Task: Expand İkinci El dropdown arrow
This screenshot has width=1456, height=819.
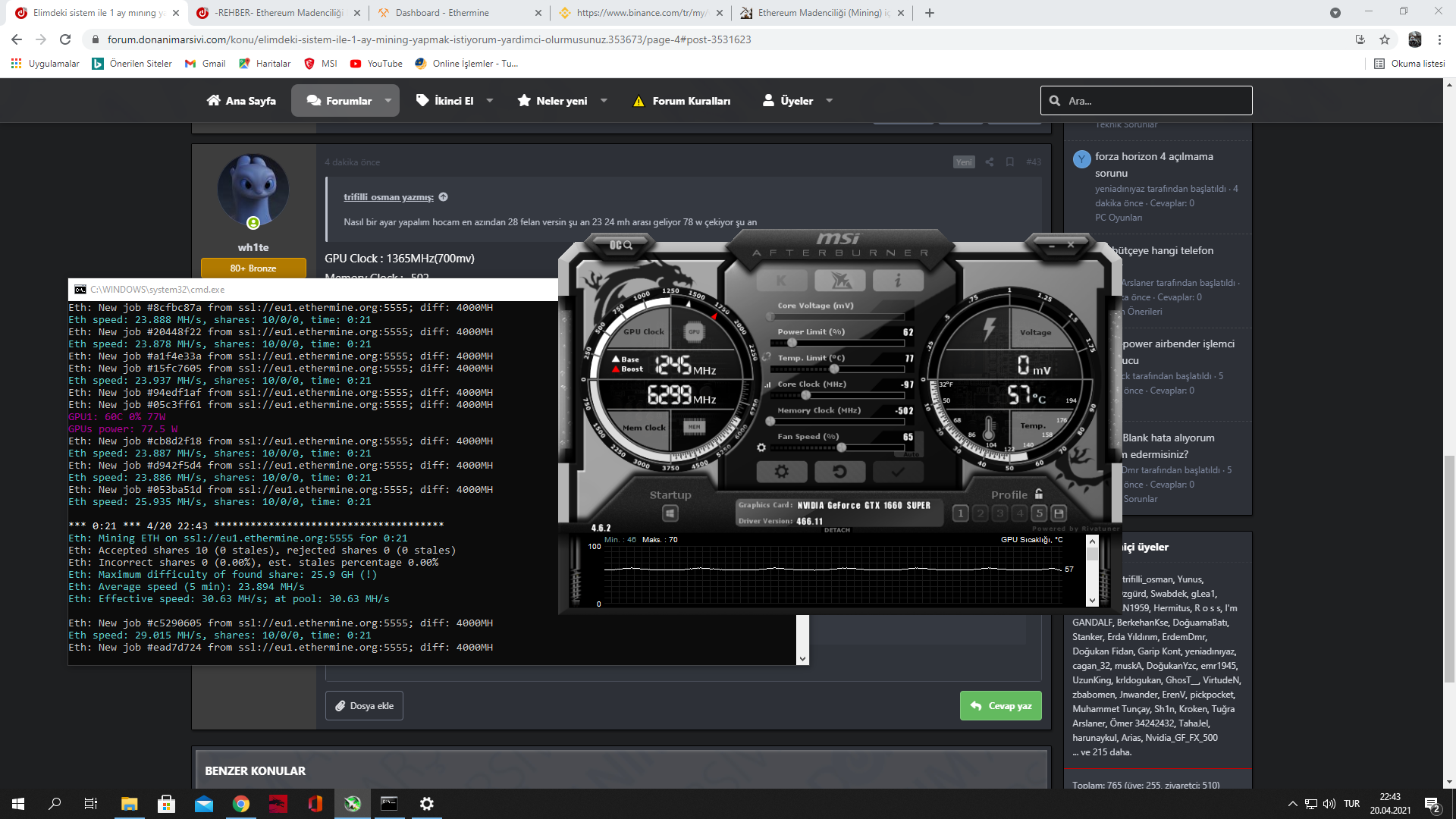Action: pos(490,101)
